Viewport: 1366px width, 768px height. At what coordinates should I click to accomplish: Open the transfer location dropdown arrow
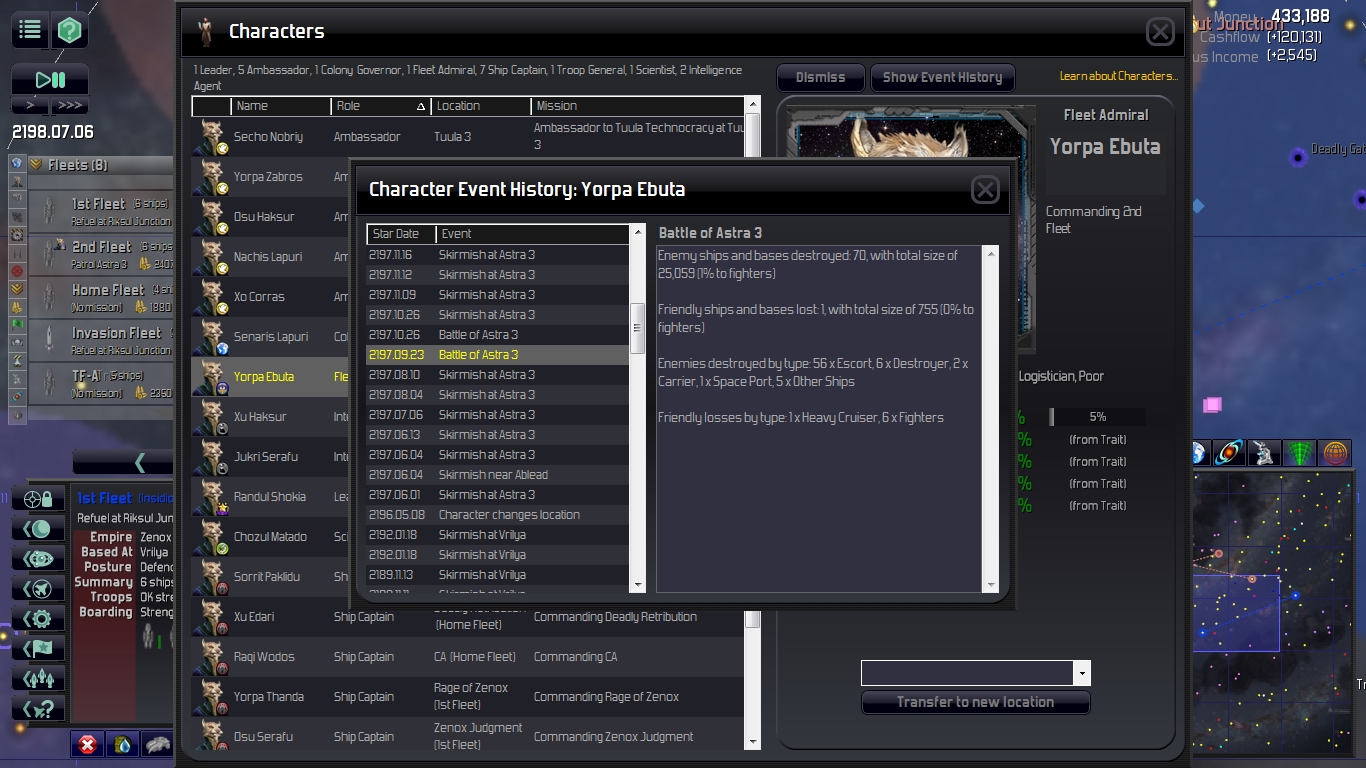[1081, 673]
